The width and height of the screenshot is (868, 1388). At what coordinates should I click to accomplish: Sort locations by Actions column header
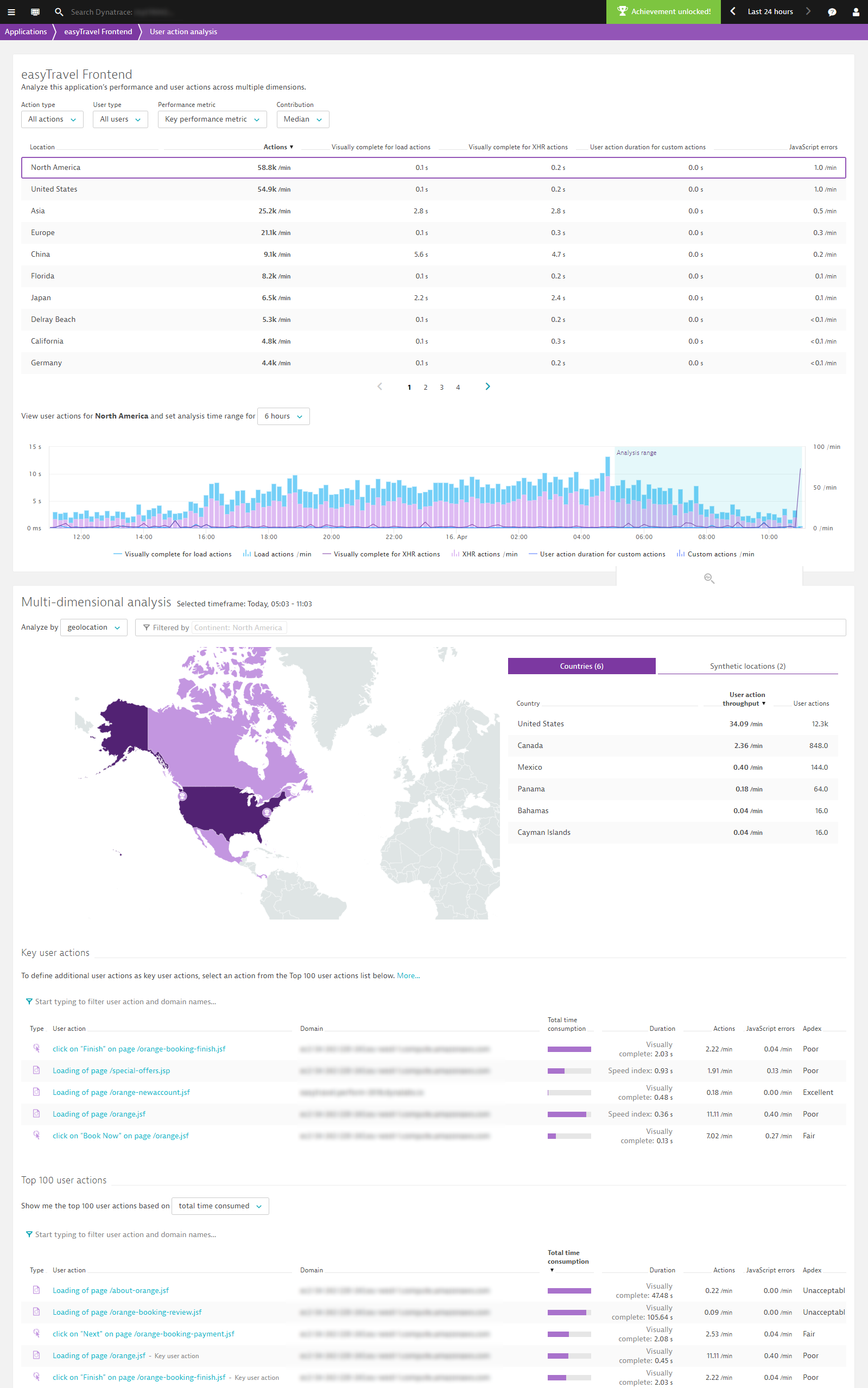(x=278, y=147)
